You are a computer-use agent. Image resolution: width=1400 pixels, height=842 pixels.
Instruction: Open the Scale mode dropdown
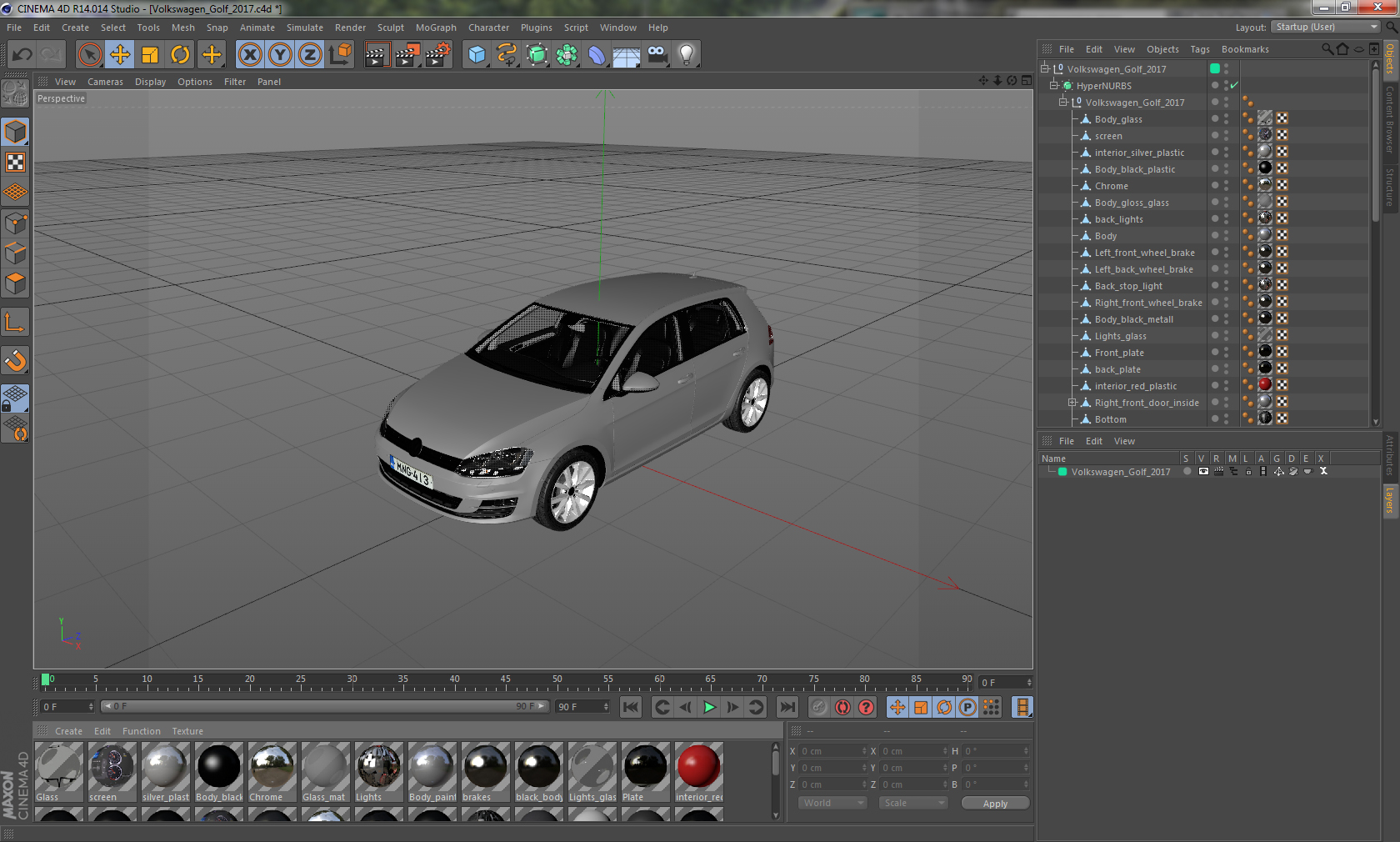click(914, 803)
